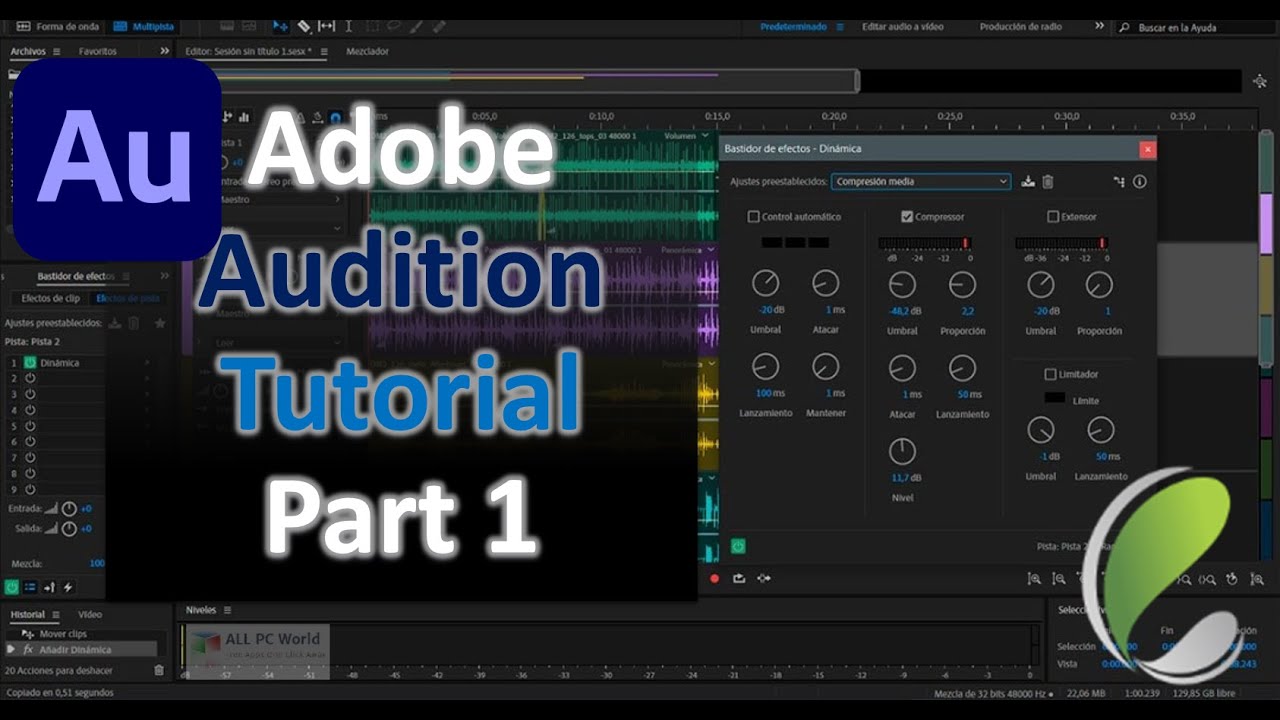This screenshot has width=1280, height=720.
Task: Select the Razor cut tool
Action: pos(304,26)
